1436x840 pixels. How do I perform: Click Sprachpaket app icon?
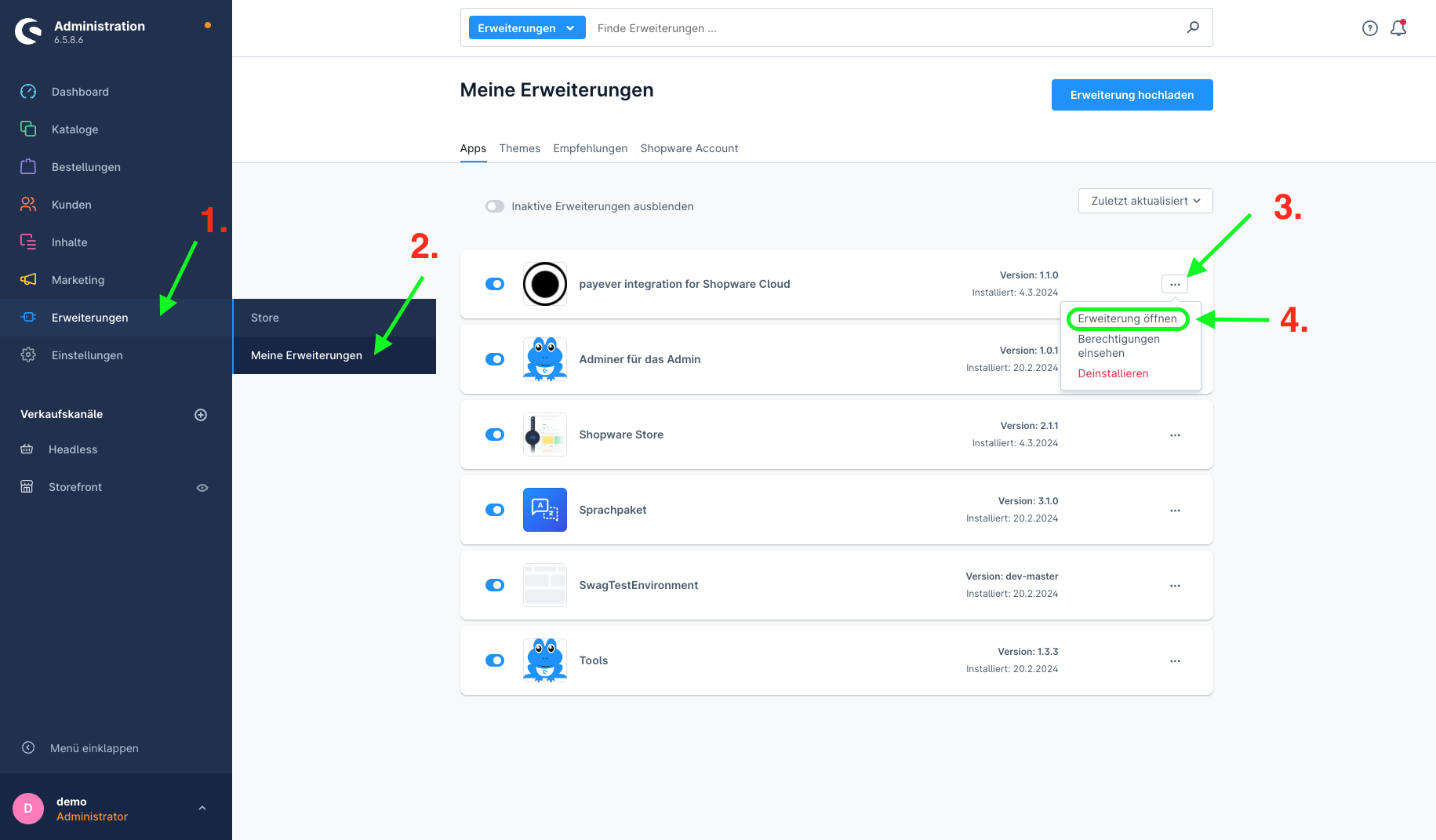[x=545, y=510]
